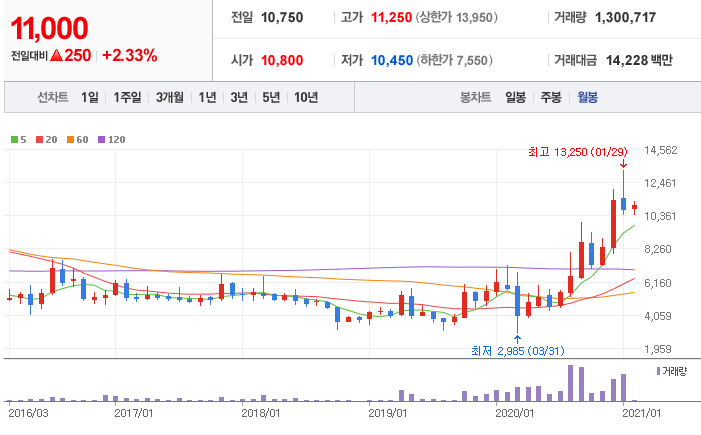Screen dimensions: 701x435
Task: Select the 월봉 candlestick chart
Action: [587, 97]
